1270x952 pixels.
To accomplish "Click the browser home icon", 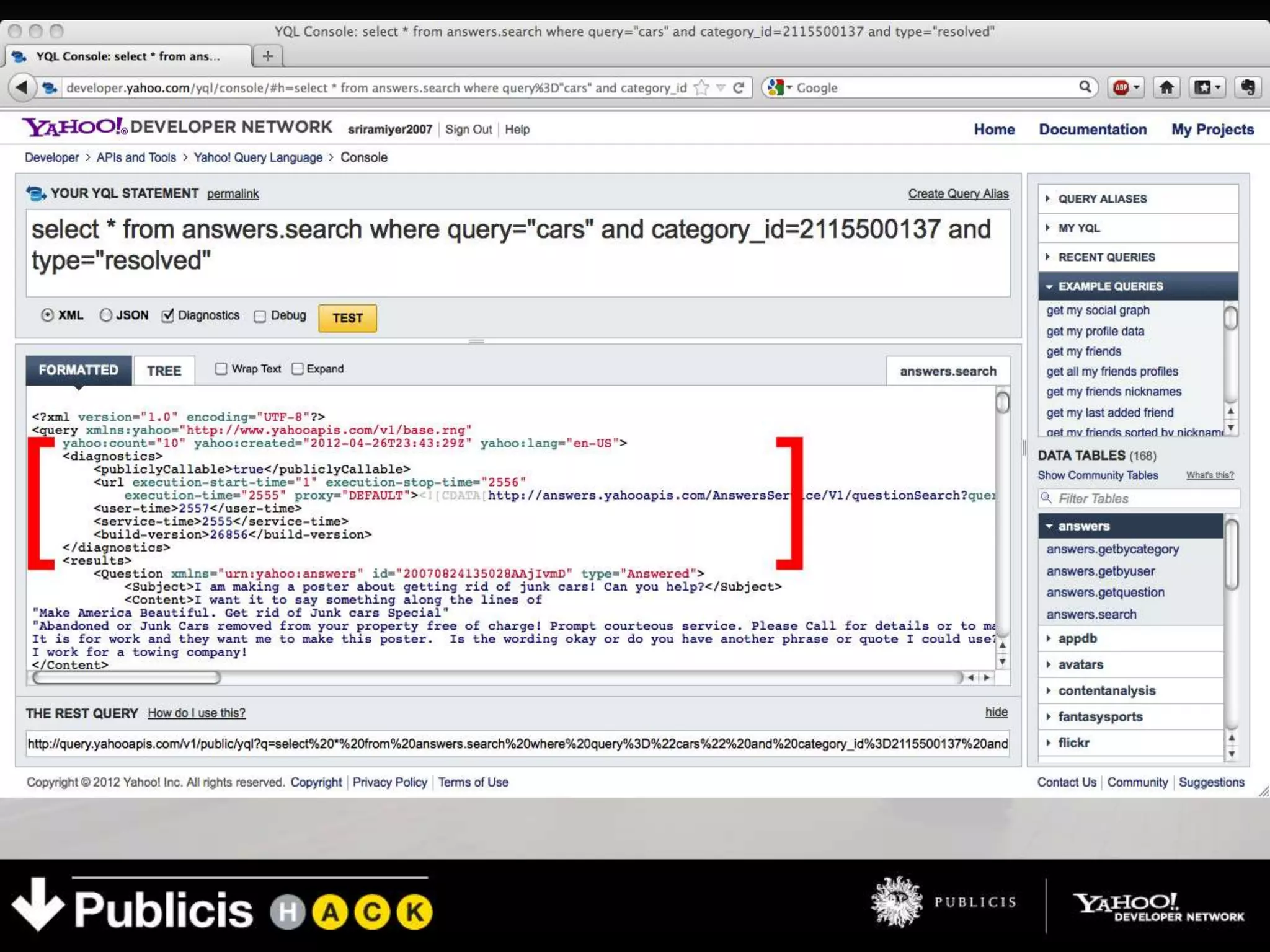I will 1166,88.
